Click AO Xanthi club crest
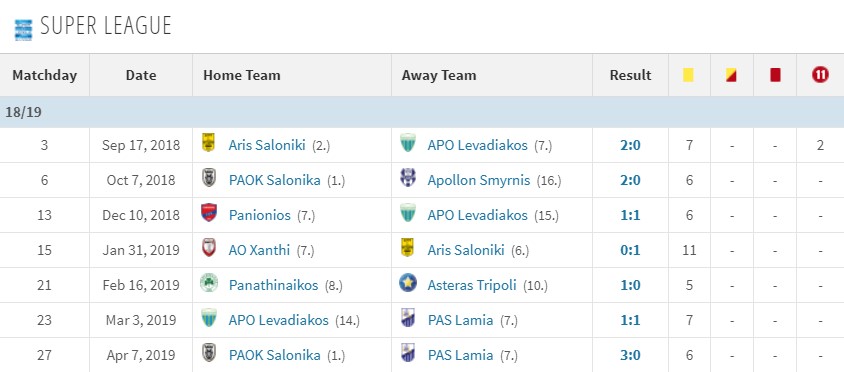The image size is (844, 372). tap(208, 250)
